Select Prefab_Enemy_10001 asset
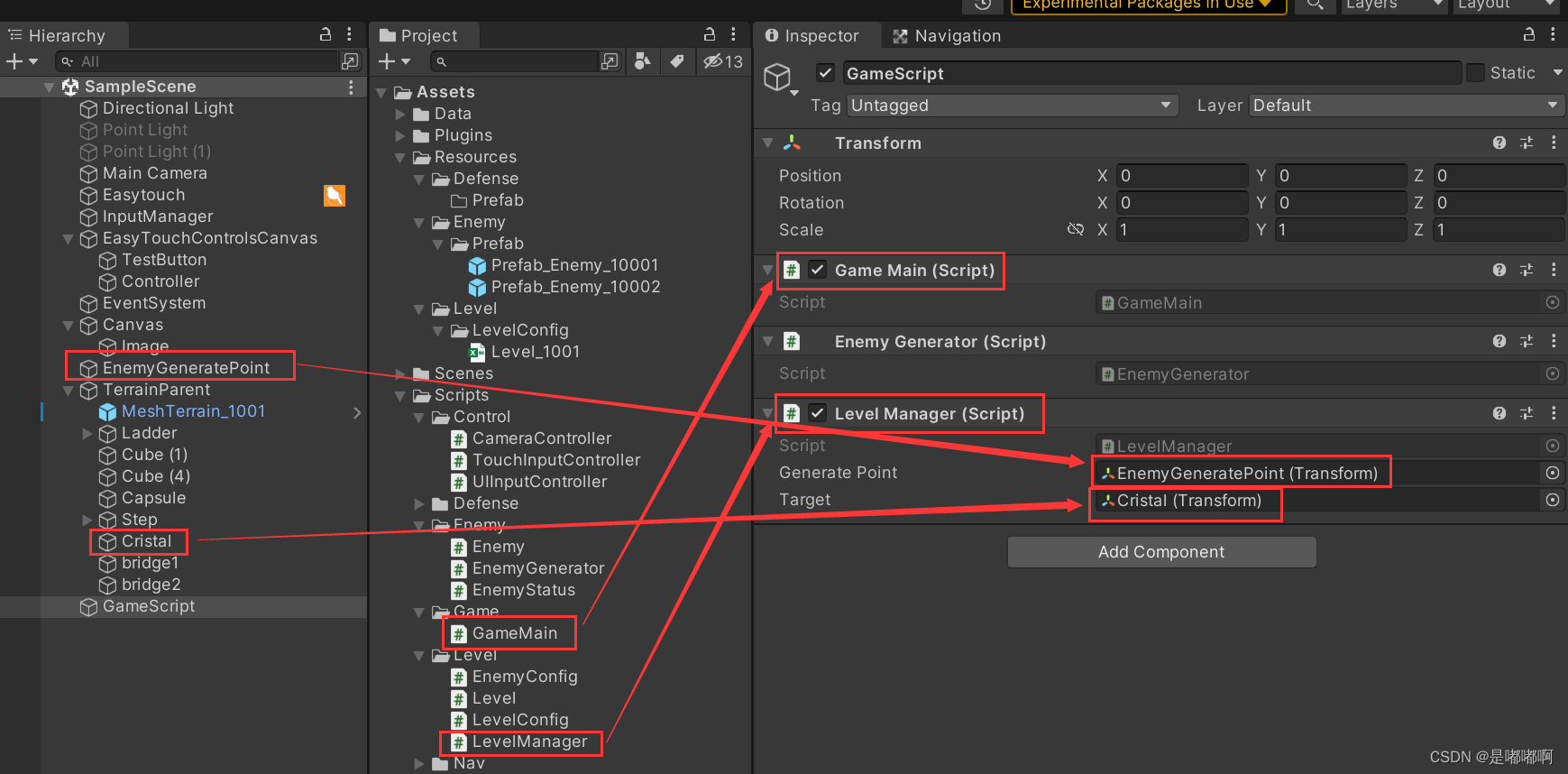Viewport: 1568px width, 774px height. 574,265
